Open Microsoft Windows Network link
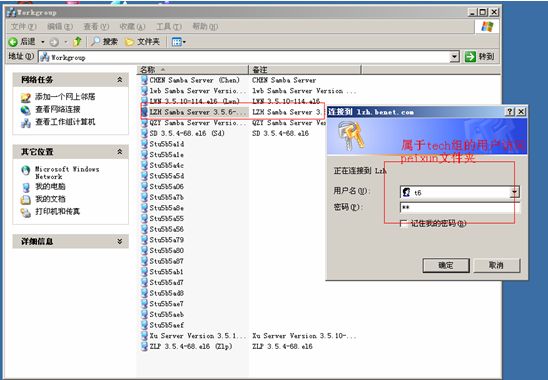 tap(67, 173)
